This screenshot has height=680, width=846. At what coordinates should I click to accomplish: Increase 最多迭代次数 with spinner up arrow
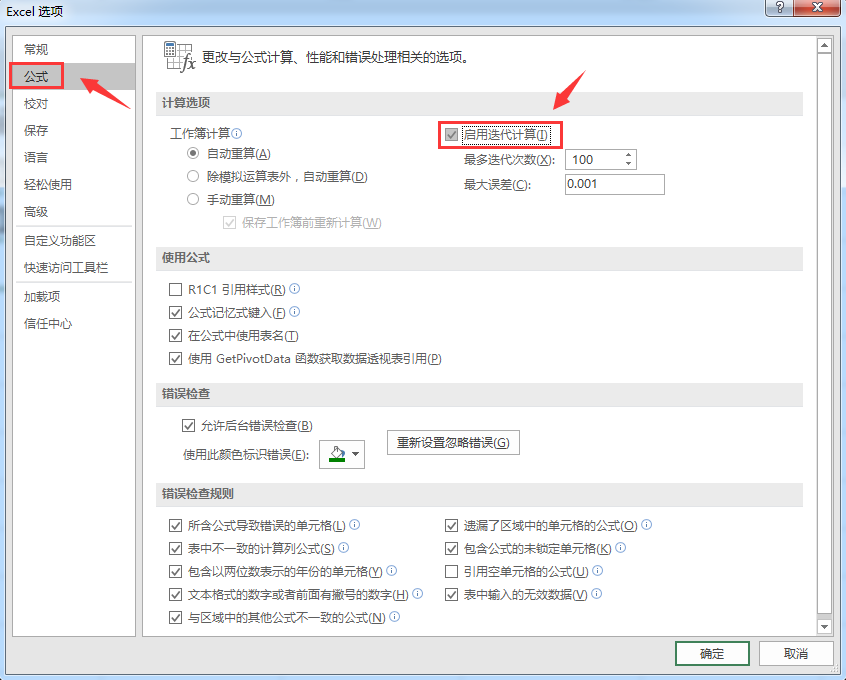[629, 155]
